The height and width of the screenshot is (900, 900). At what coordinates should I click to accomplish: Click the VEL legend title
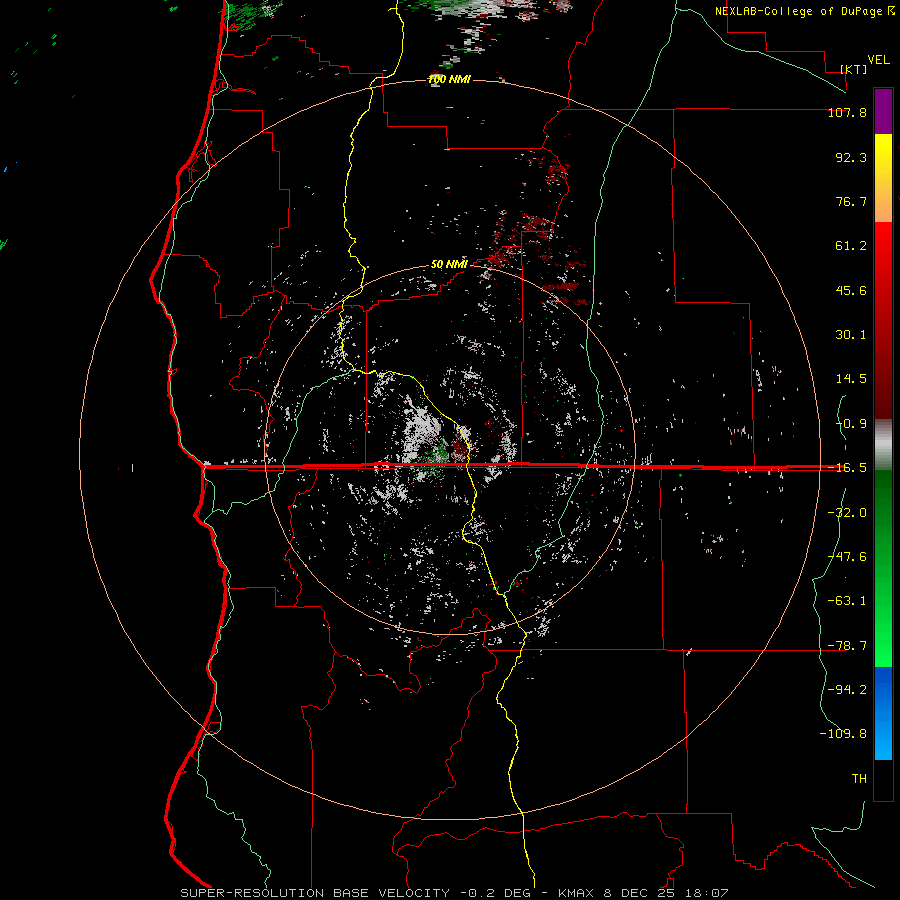878,60
